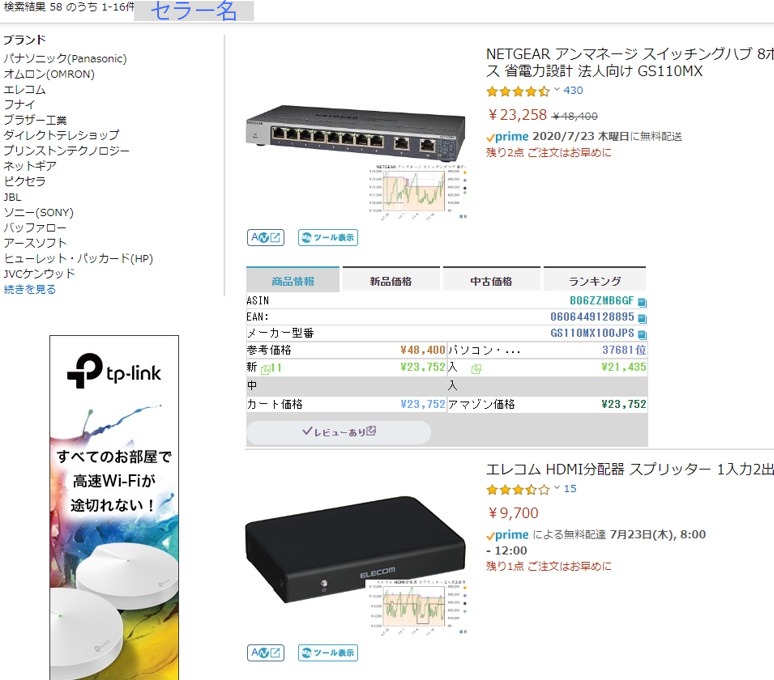The image size is (774, 680).
Task: Filter by brand パナソニック(Panasonic)
Action: point(65,59)
